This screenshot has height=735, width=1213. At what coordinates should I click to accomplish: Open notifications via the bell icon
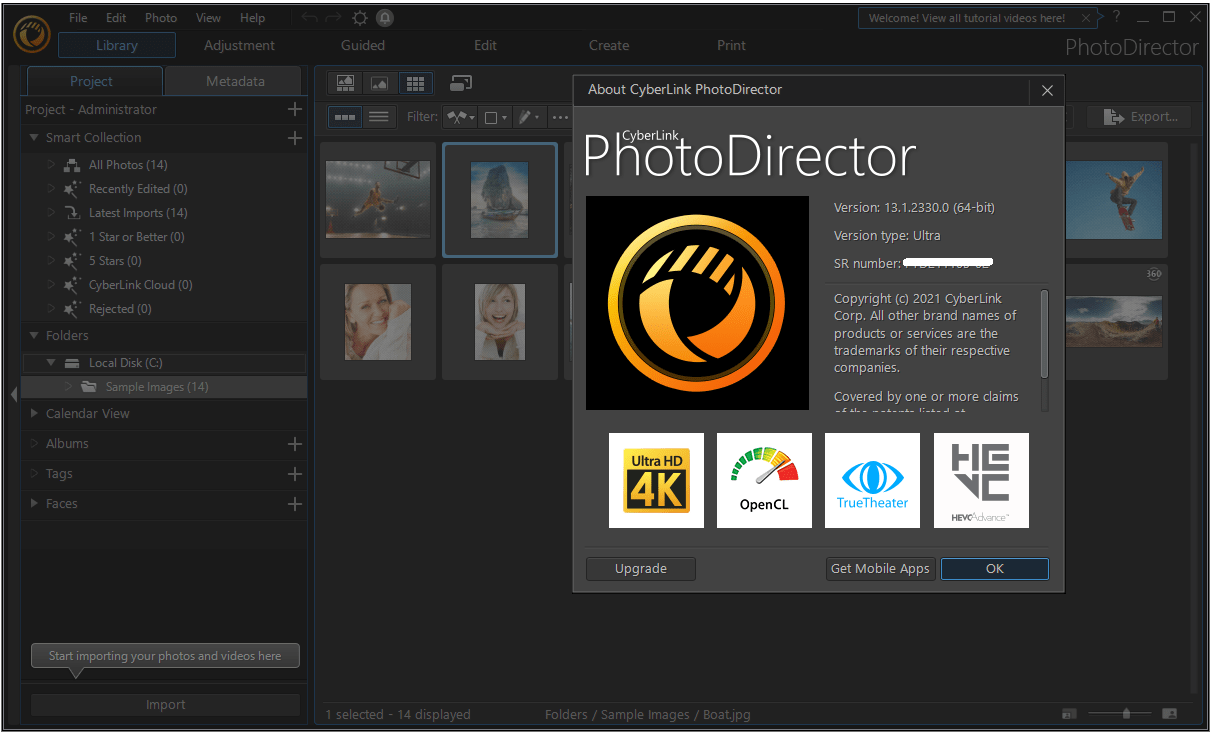point(385,18)
